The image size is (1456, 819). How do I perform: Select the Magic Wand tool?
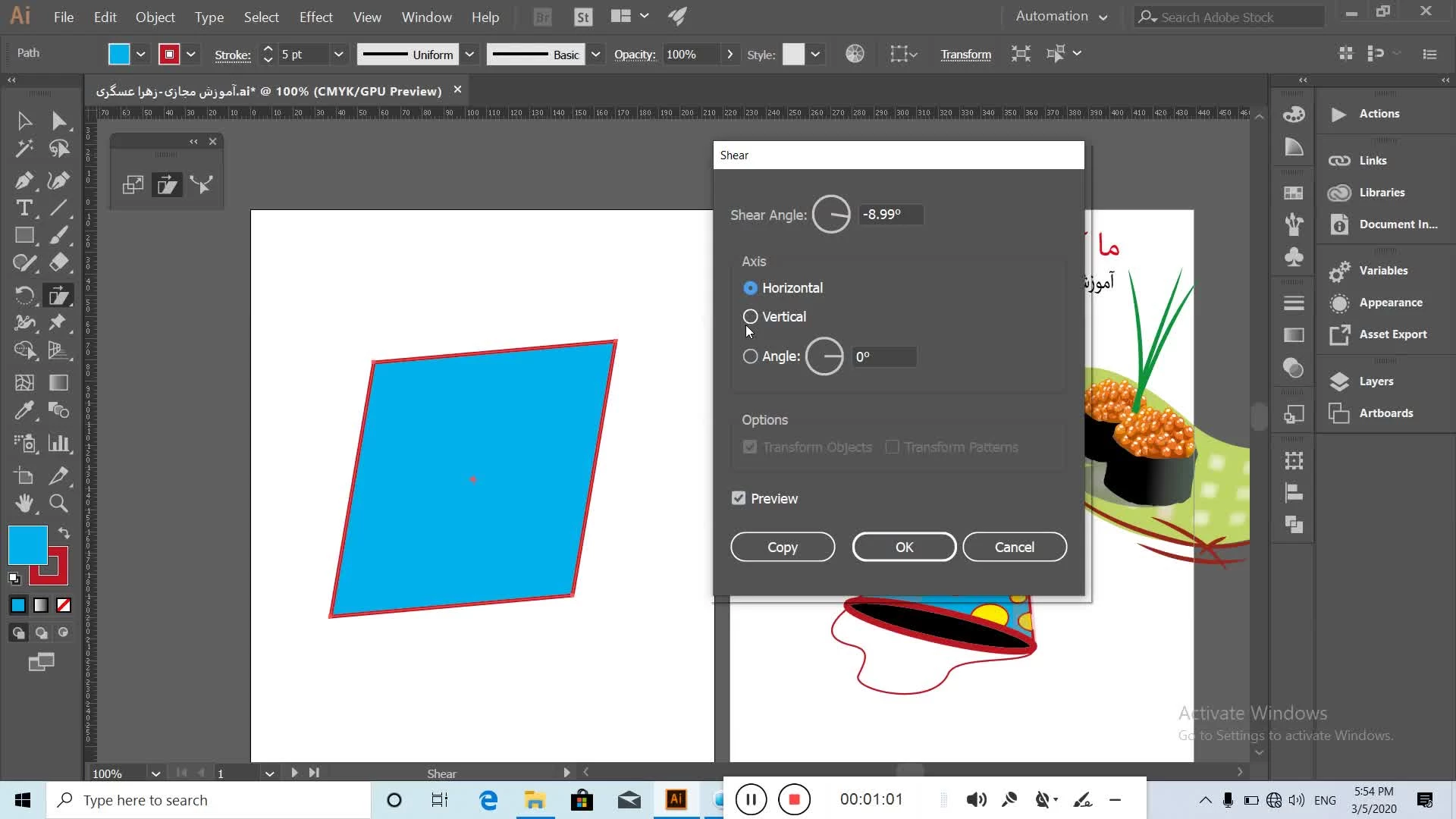(x=24, y=149)
